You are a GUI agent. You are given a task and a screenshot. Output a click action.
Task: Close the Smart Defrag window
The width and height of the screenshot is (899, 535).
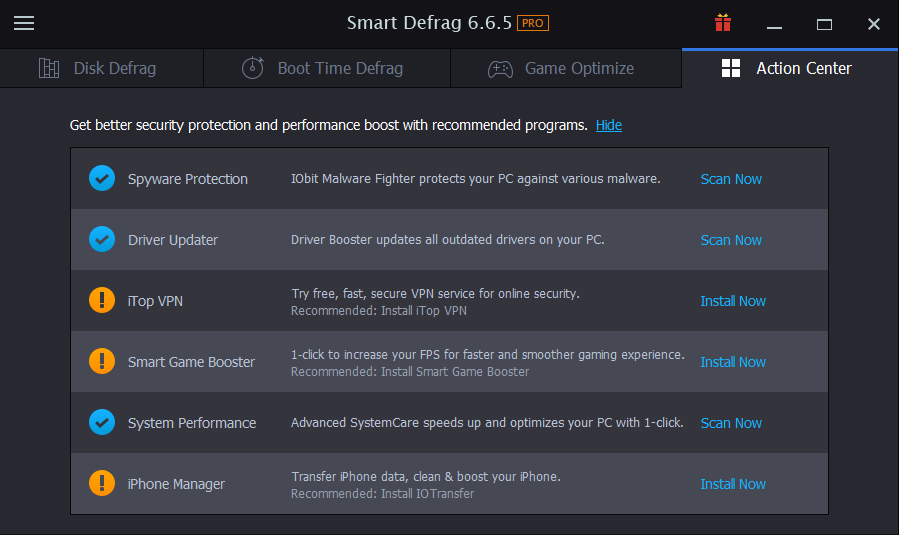pyautogui.click(x=873, y=24)
